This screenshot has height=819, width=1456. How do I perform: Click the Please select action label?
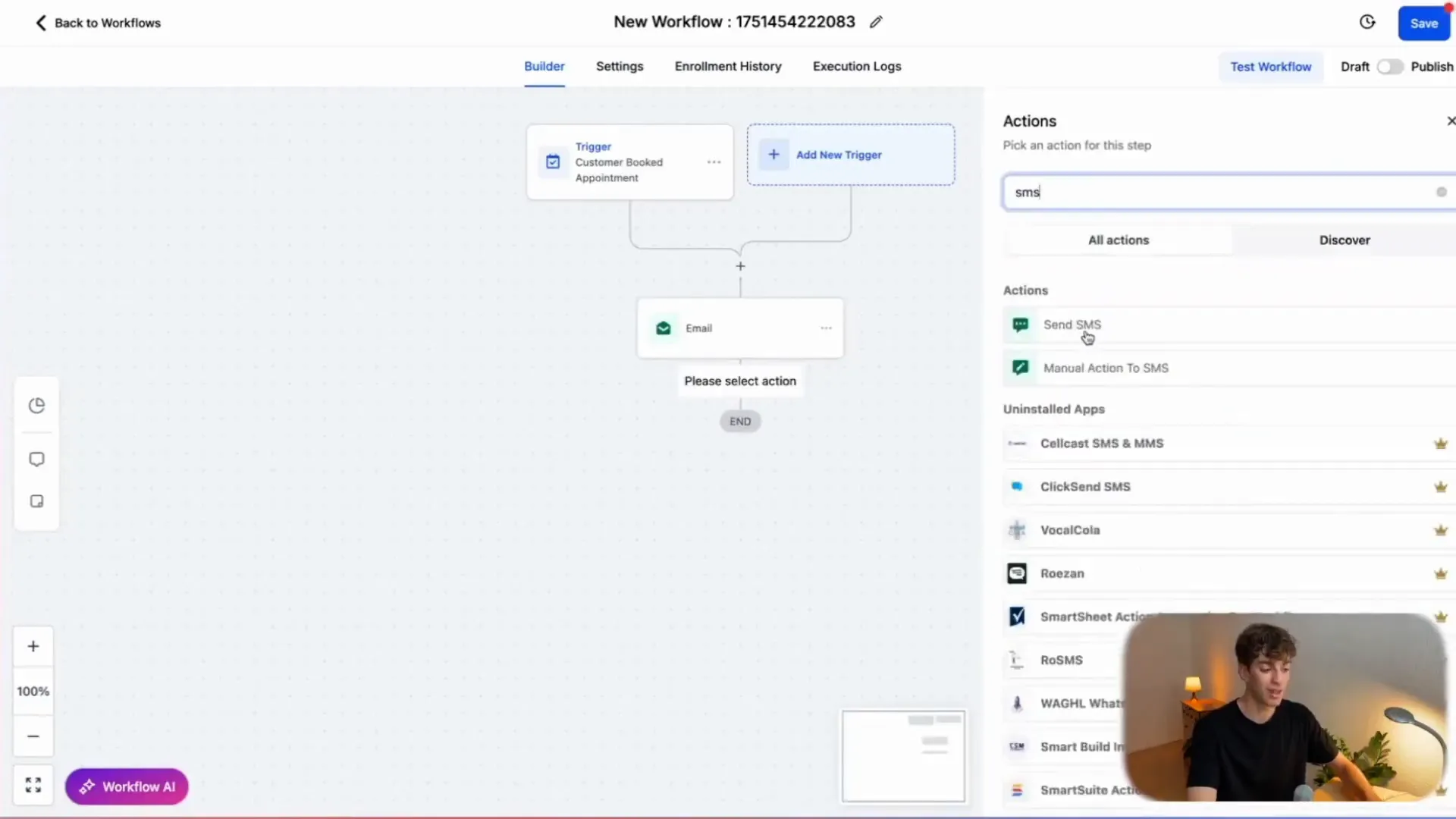pyautogui.click(x=740, y=381)
